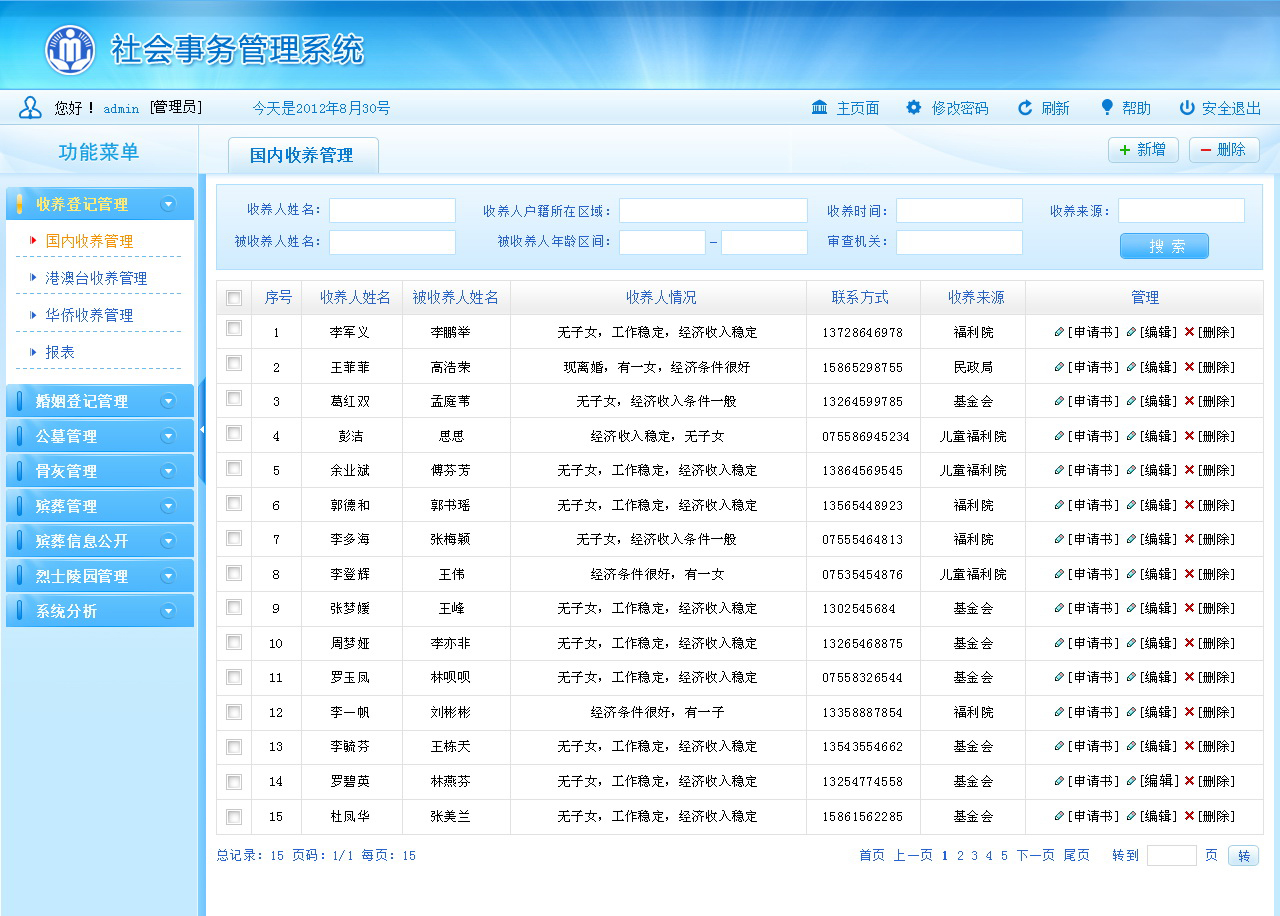This screenshot has height=916, width=1280.
Task: Click red X delete icon in 彭洁 row
Action: coord(1189,436)
